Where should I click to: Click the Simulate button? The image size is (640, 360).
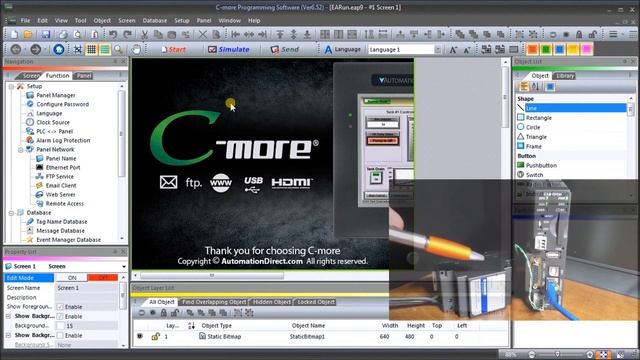229,49
